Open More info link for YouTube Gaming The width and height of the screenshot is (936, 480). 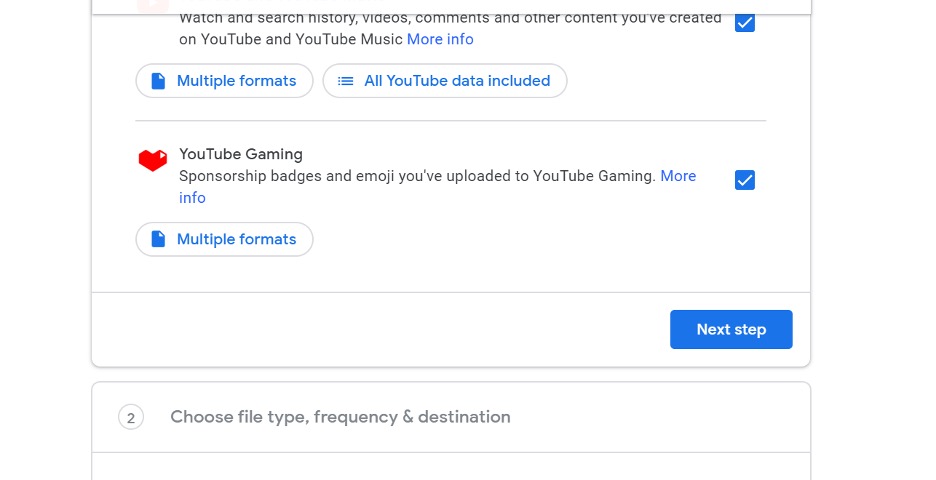coord(678,176)
